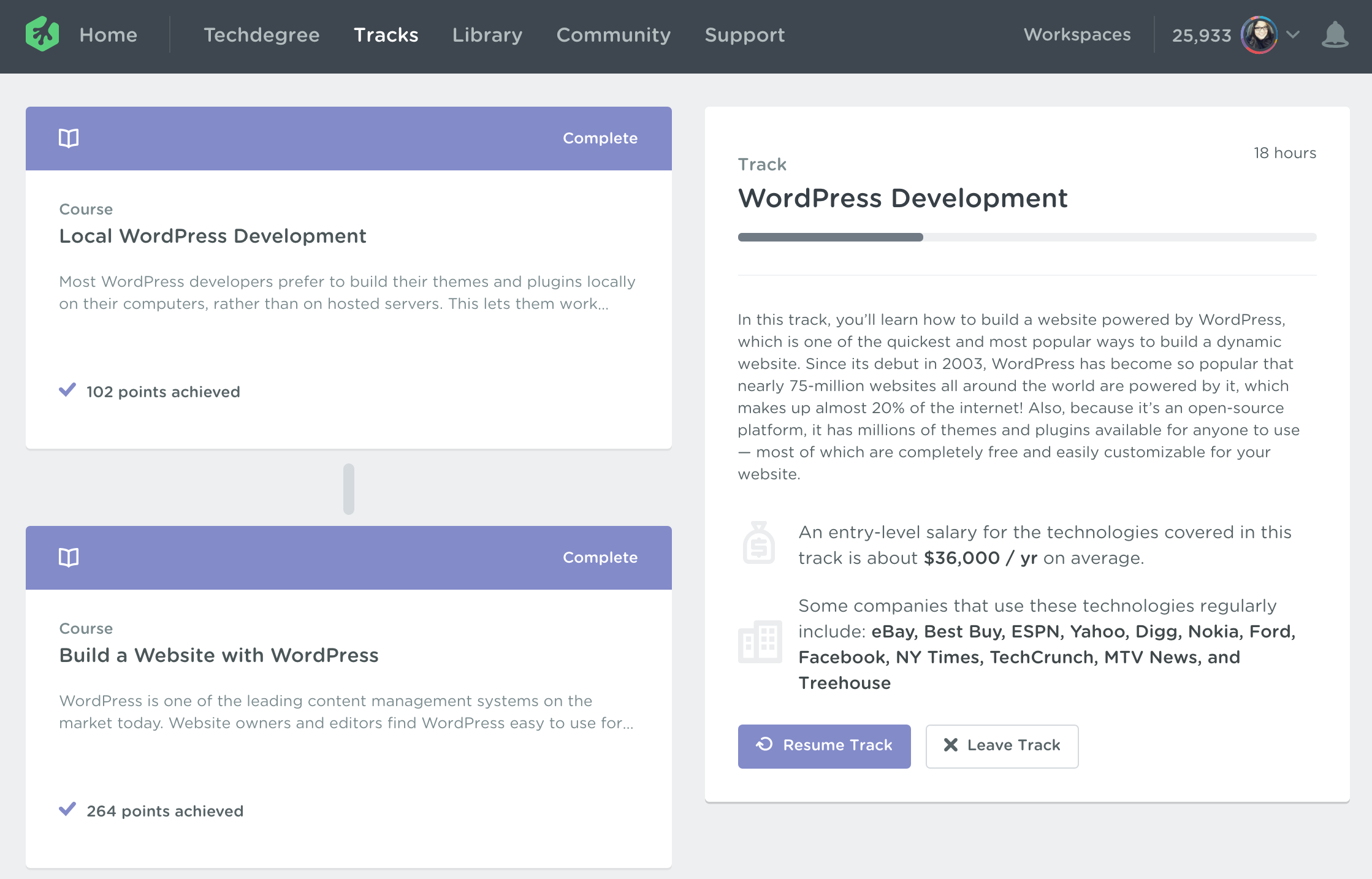Open the Techdegree nav item
The image size is (1372, 879).
[261, 35]
